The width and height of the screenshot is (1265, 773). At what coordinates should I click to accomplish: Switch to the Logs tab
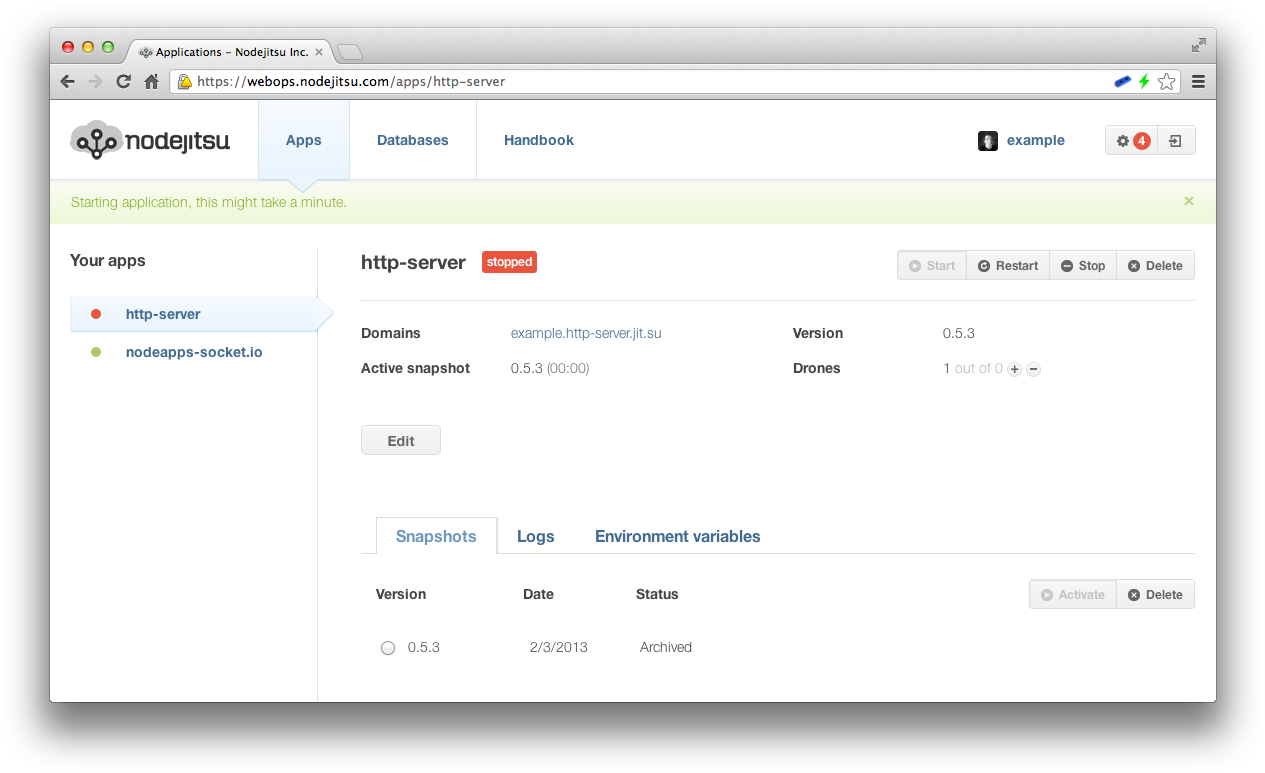(x=535, y=536)
